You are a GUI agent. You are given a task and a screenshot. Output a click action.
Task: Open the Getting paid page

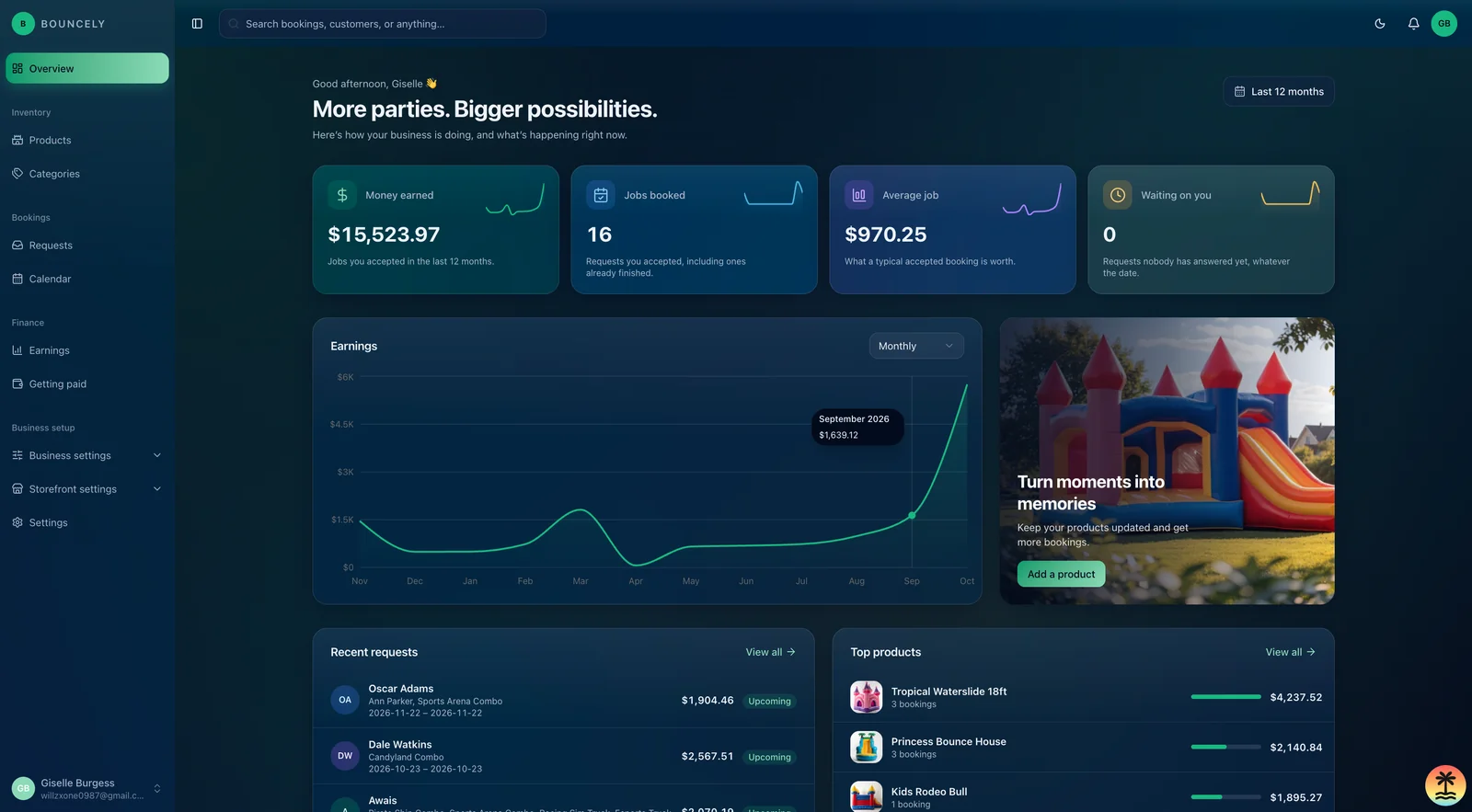pyautogui.click(x=87, y=384)
